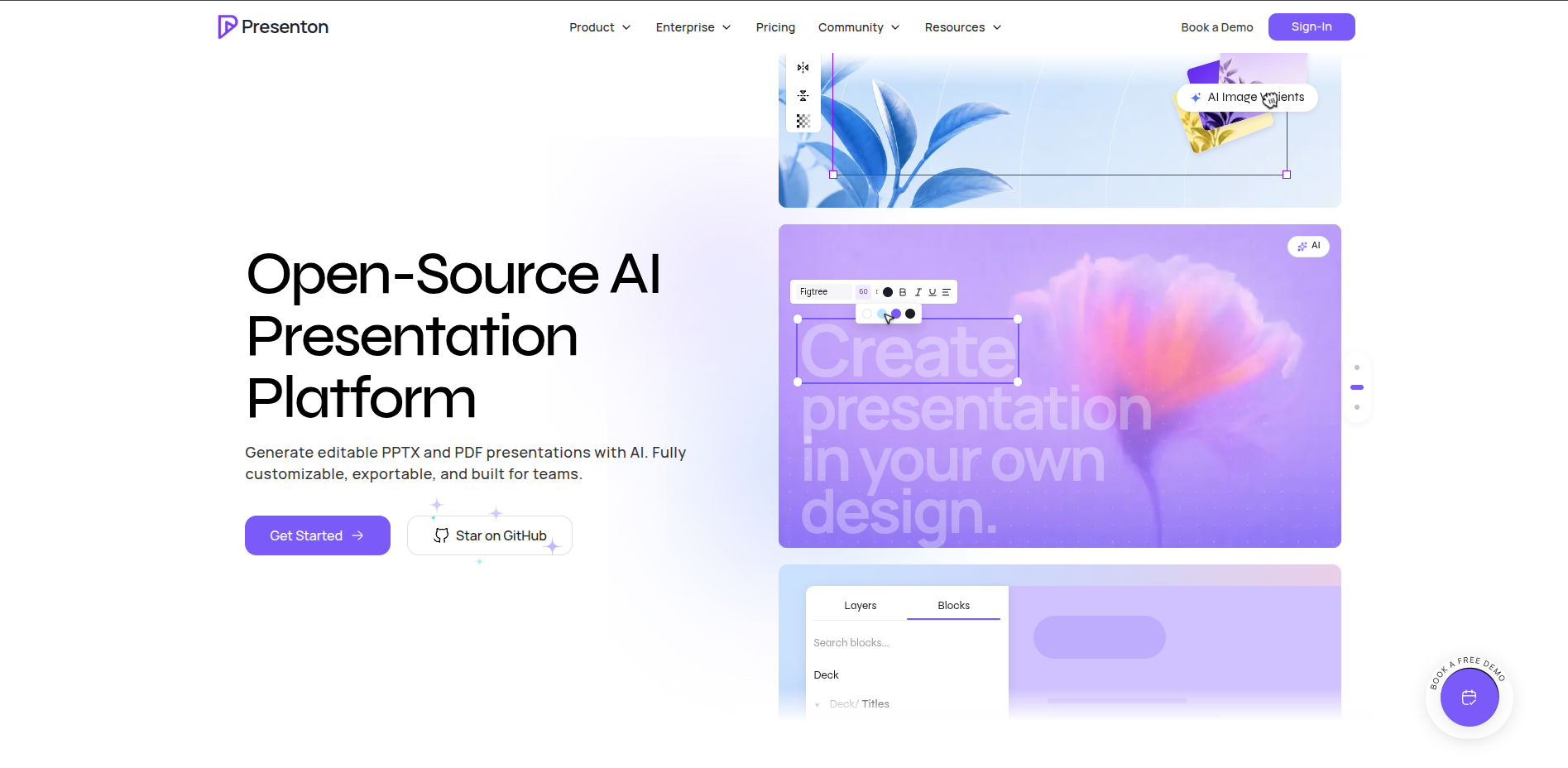The image size is (1568, 768).
Task: Open the Community dropdown
Action: click(x=859, y=27)
